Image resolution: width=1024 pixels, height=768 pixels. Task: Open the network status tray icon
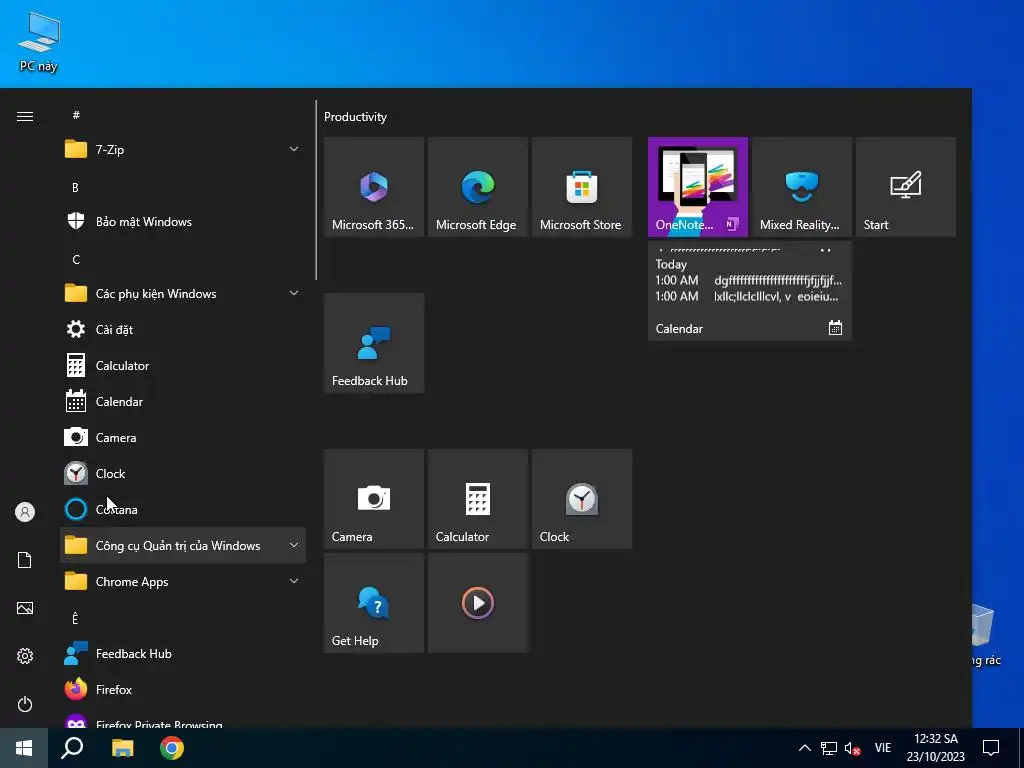tap(829, 748)
